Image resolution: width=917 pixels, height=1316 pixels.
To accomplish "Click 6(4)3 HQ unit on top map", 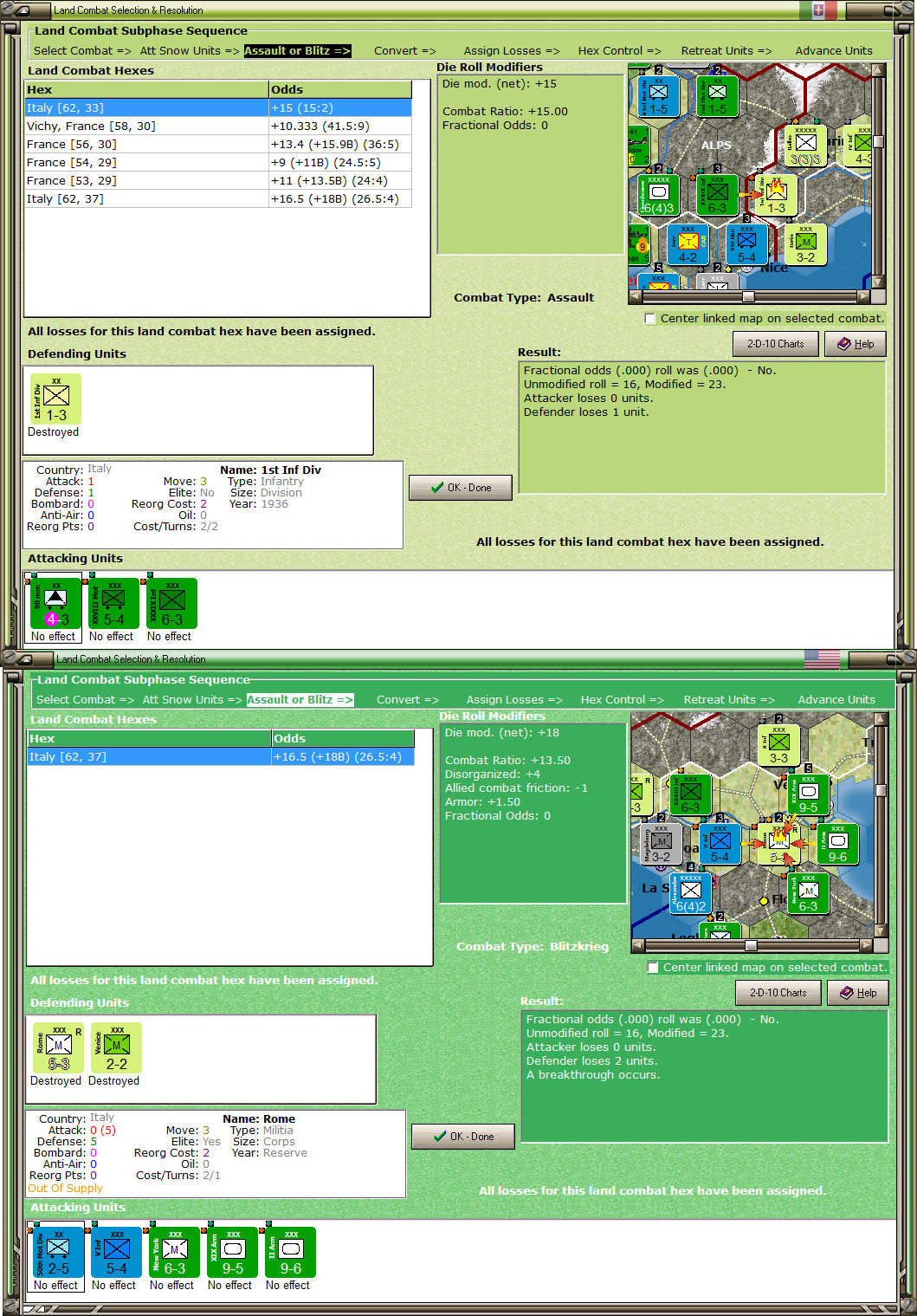I will point(658,194).
